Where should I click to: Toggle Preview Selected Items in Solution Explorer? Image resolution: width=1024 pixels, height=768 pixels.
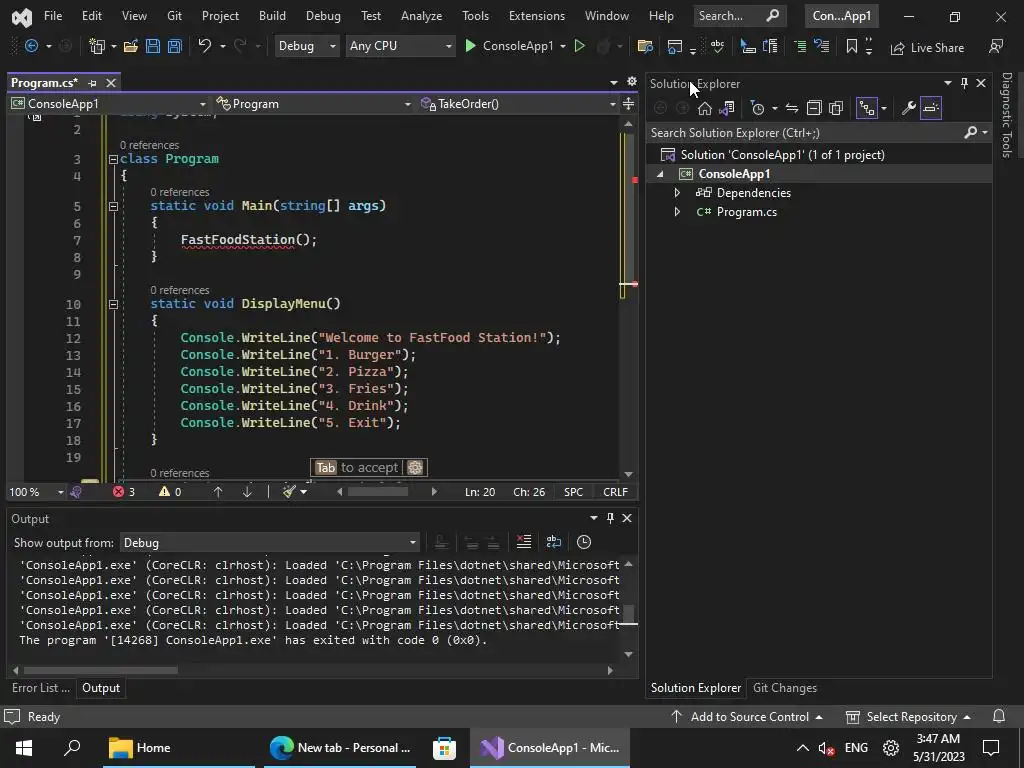(x=931, y=108)
